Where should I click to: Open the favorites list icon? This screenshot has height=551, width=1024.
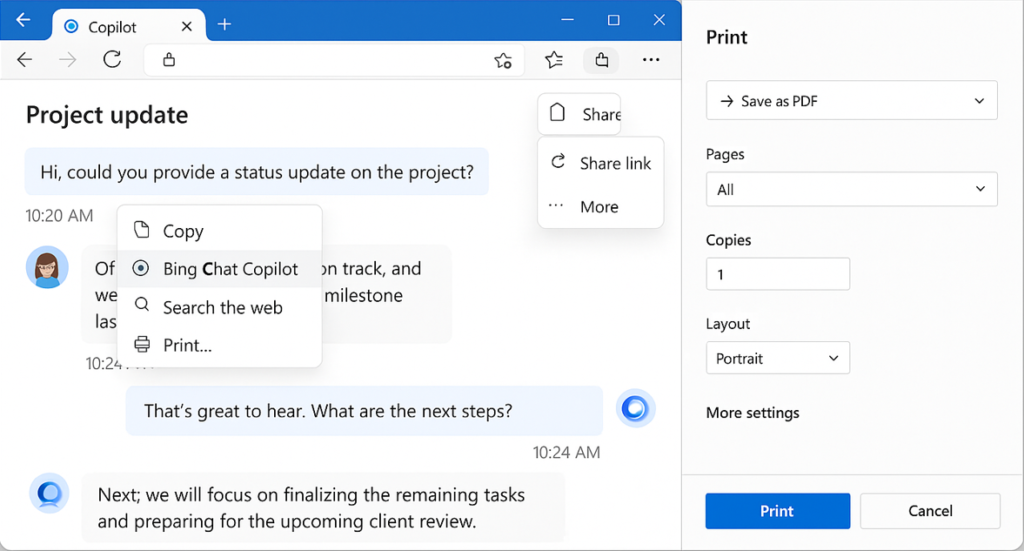pos(554,60)
